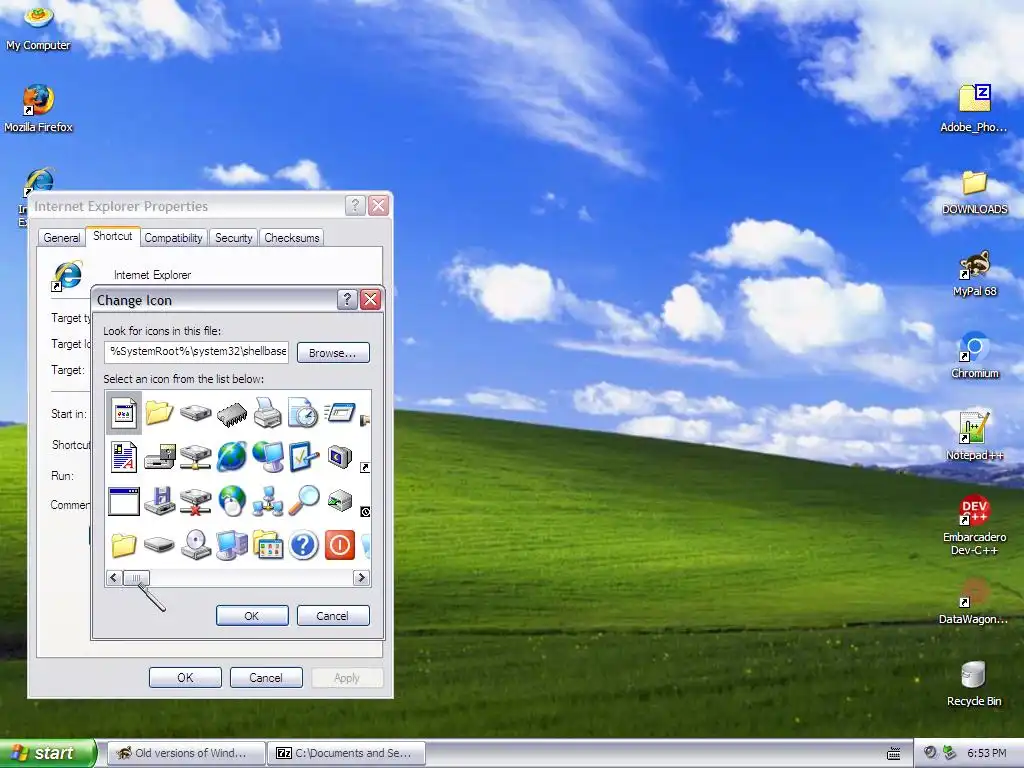Choose the floppy disk drive with black diskette icon
1024x768 pixels.
pyautogui.click(x=159, y=456)
